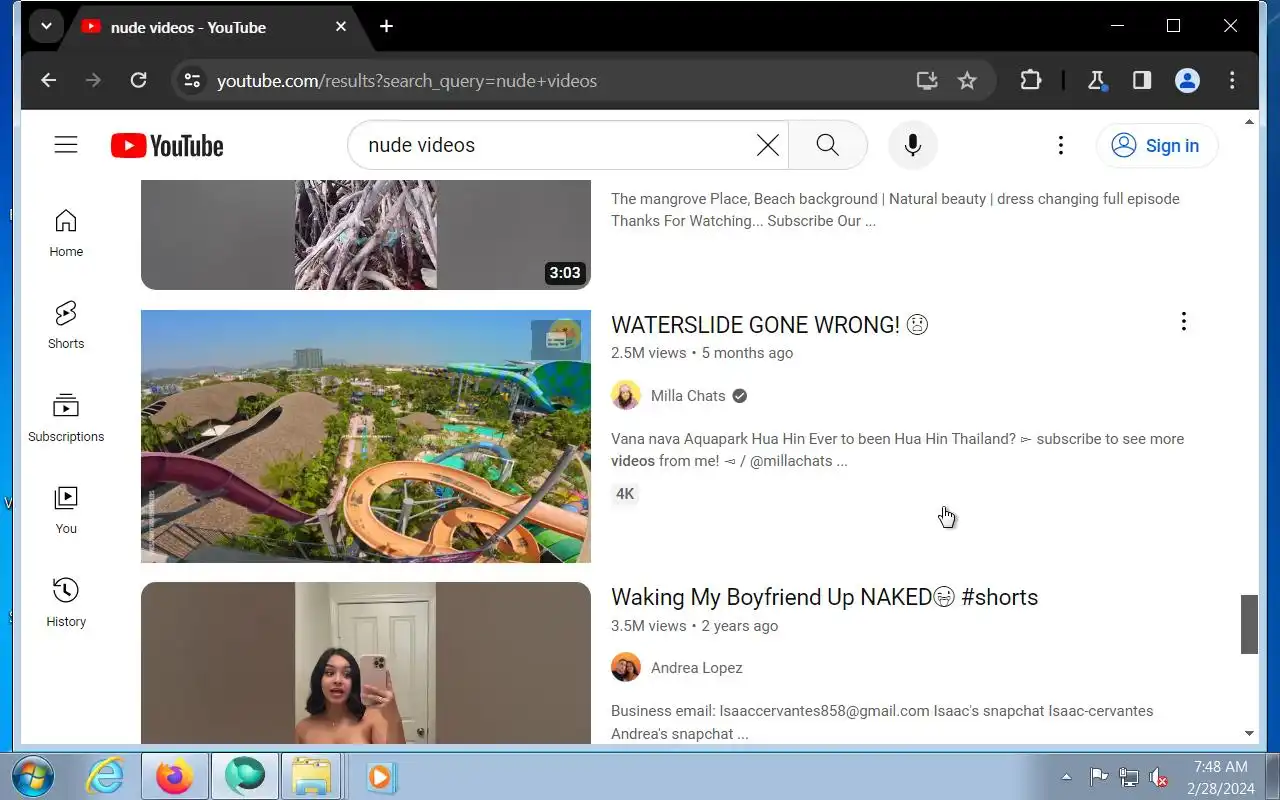This screenshot has width=1280, height=800.
Task: Open YouTube settings three-dot menu
Action: pyautogui.click(x=1061, y=145)
